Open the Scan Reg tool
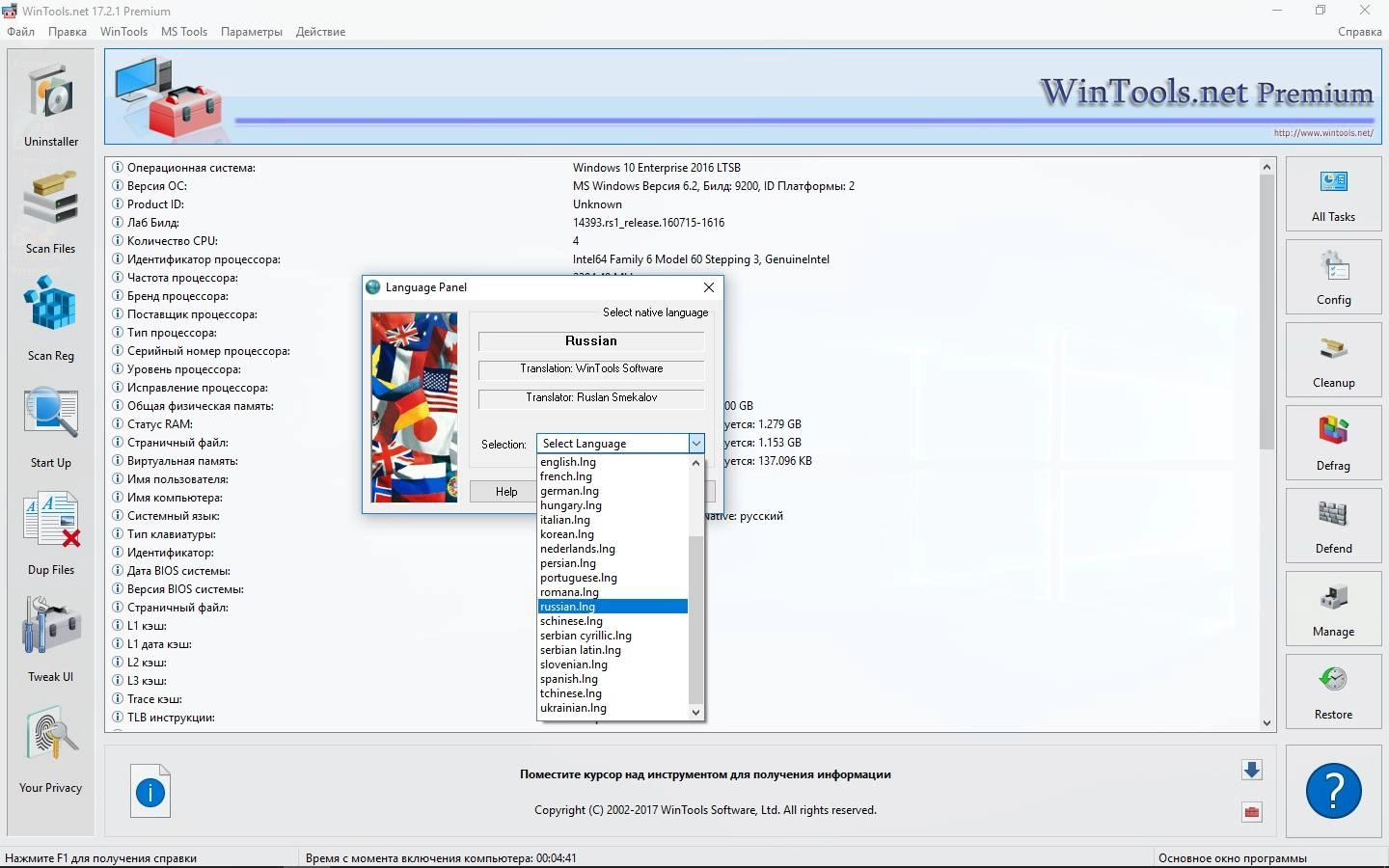Screen dimensions: 1389x868 point(51,317)
